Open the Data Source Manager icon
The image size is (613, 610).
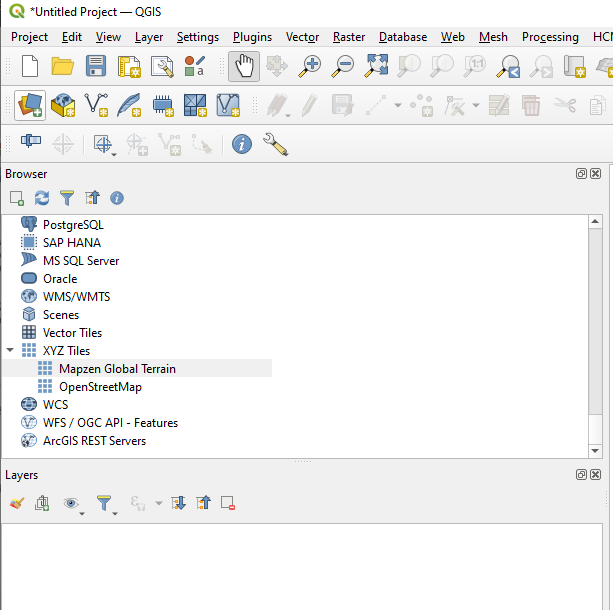[x=30, y=104]
